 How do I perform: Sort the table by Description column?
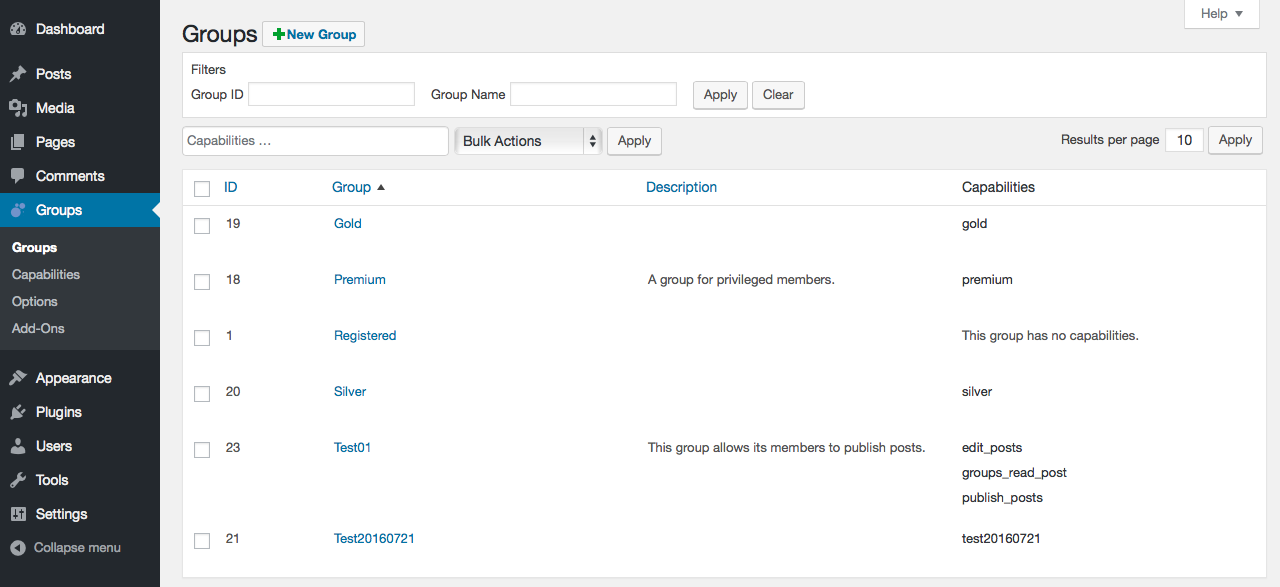pyautogui.click(x=682, y=187)
